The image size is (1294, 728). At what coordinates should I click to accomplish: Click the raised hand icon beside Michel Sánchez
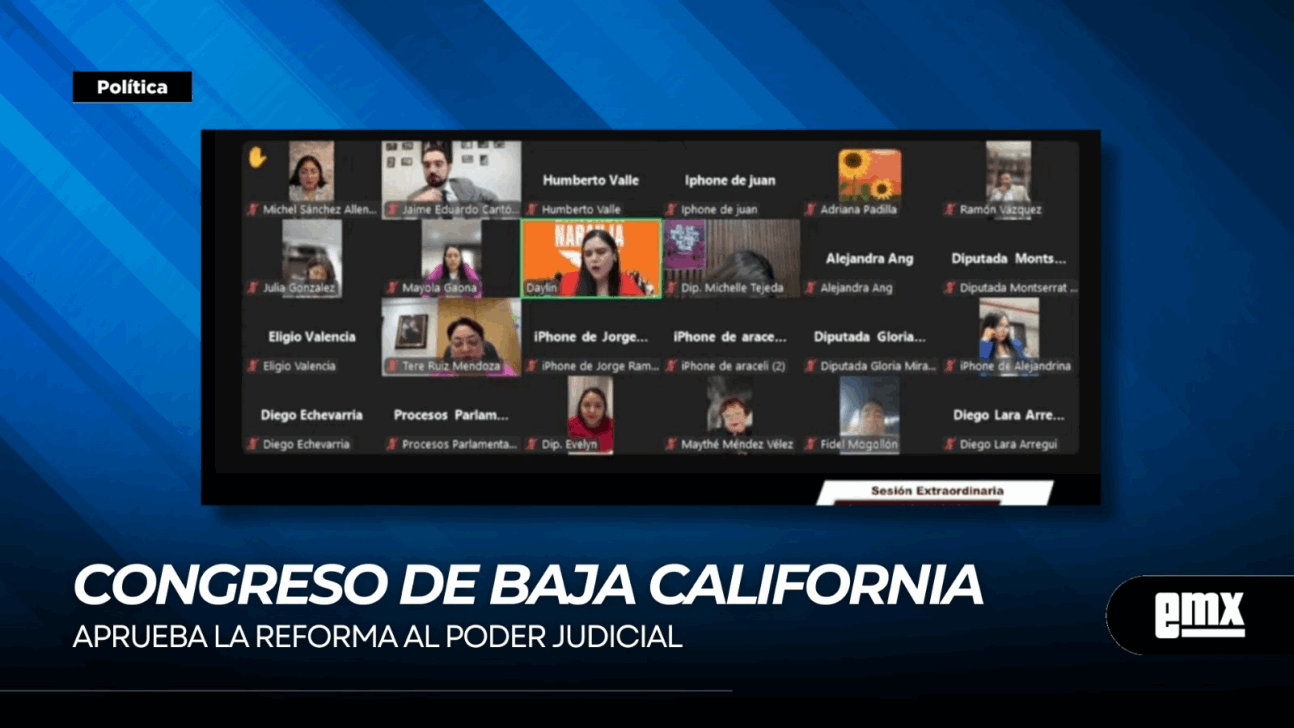coord(257,157)
